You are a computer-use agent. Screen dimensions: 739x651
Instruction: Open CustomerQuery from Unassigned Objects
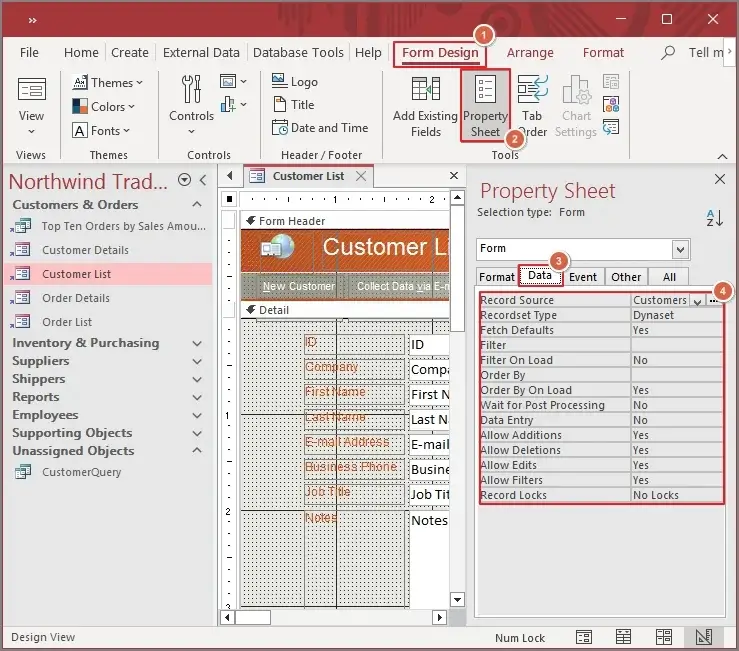81,472
